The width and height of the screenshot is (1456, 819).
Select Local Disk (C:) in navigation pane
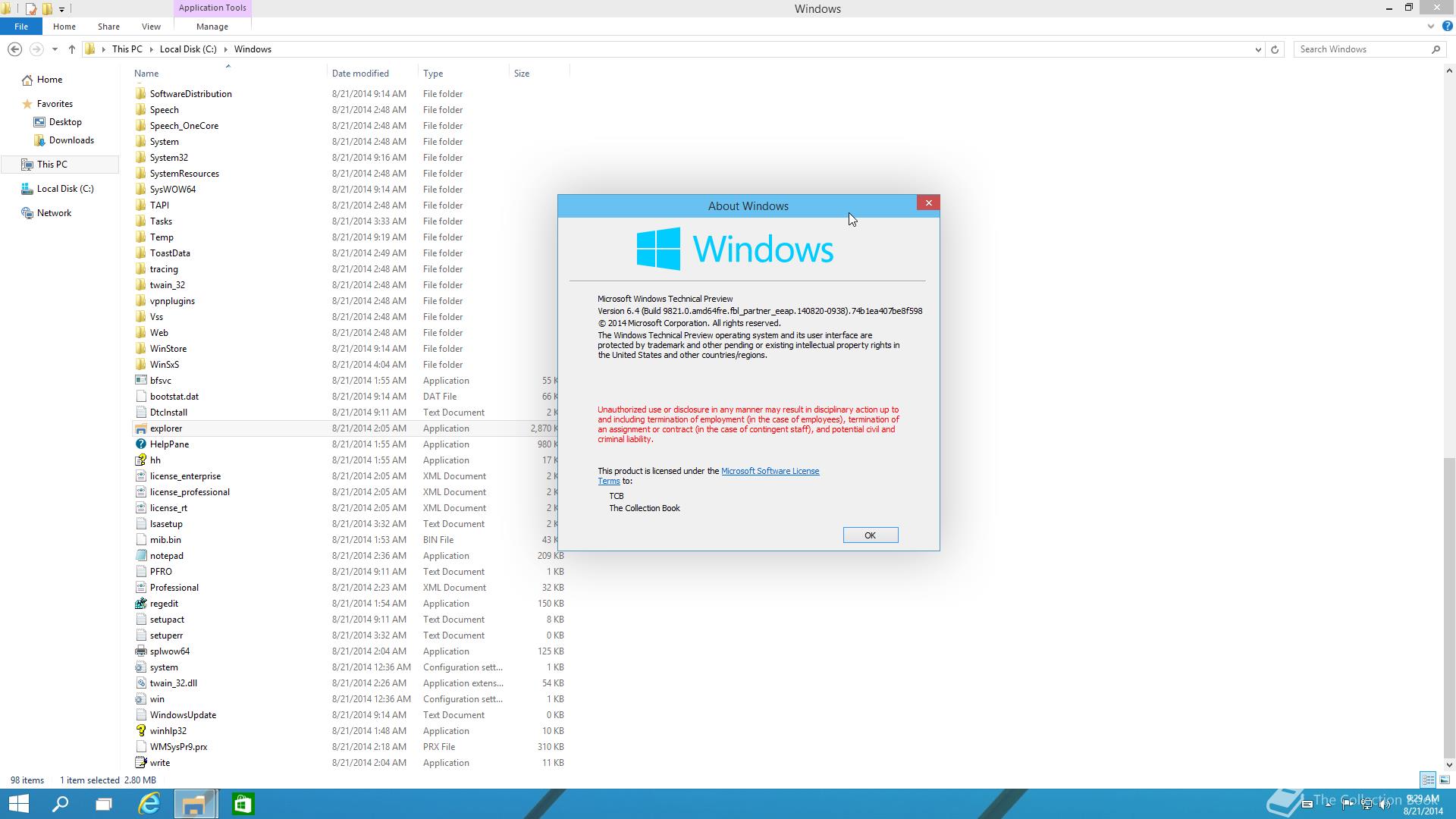tap(65, 189)
